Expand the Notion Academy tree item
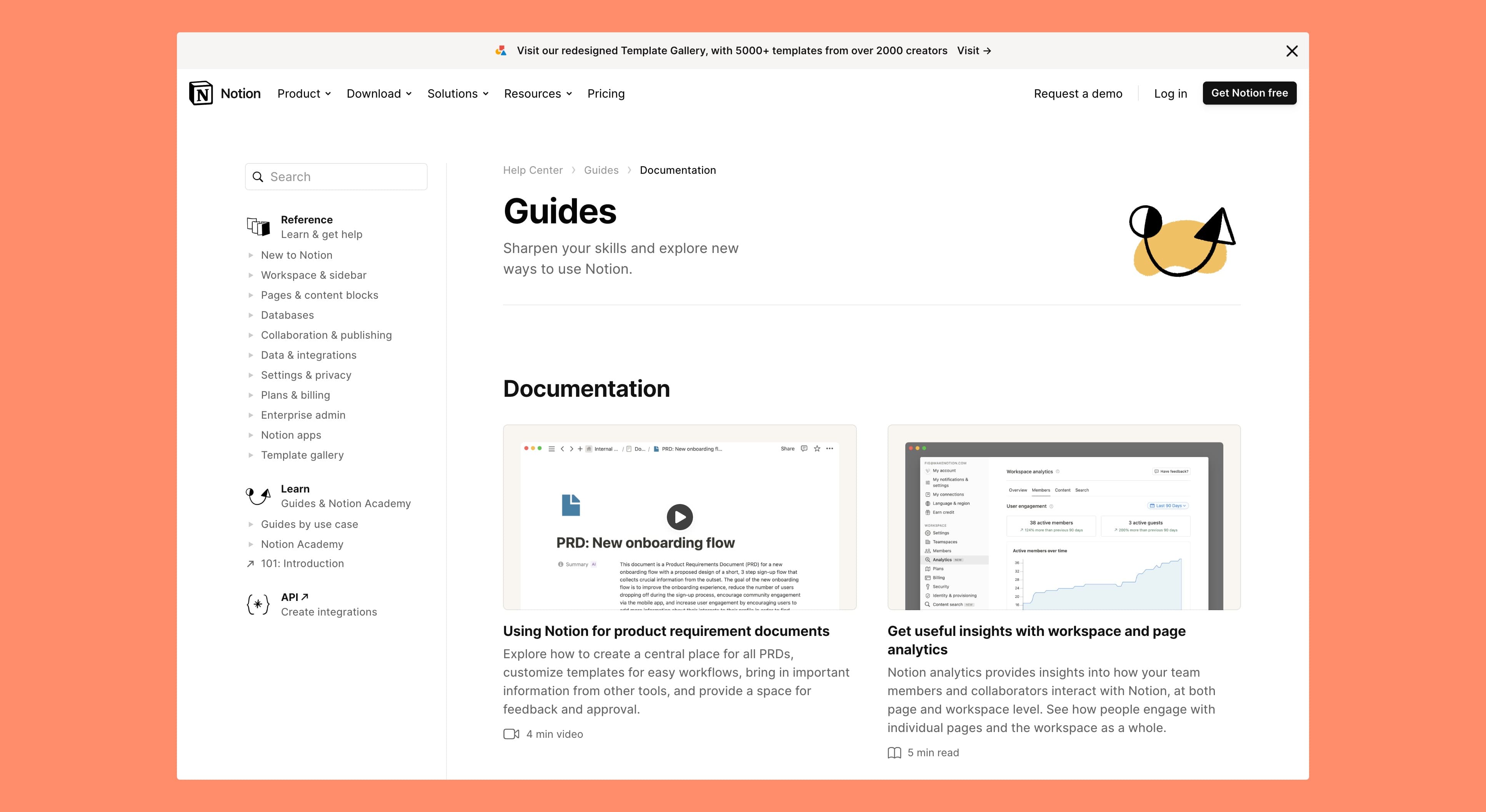 [x=251, y=544]
